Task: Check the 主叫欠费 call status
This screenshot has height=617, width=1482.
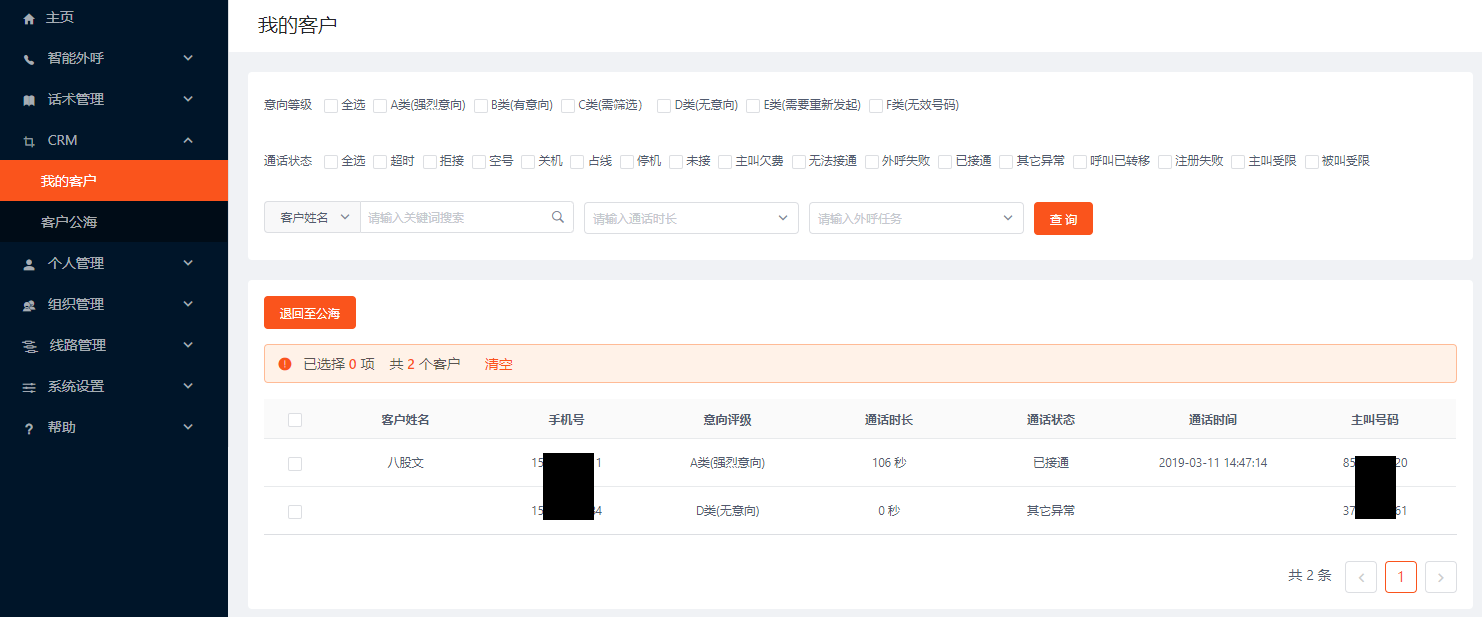Action: 725,161
